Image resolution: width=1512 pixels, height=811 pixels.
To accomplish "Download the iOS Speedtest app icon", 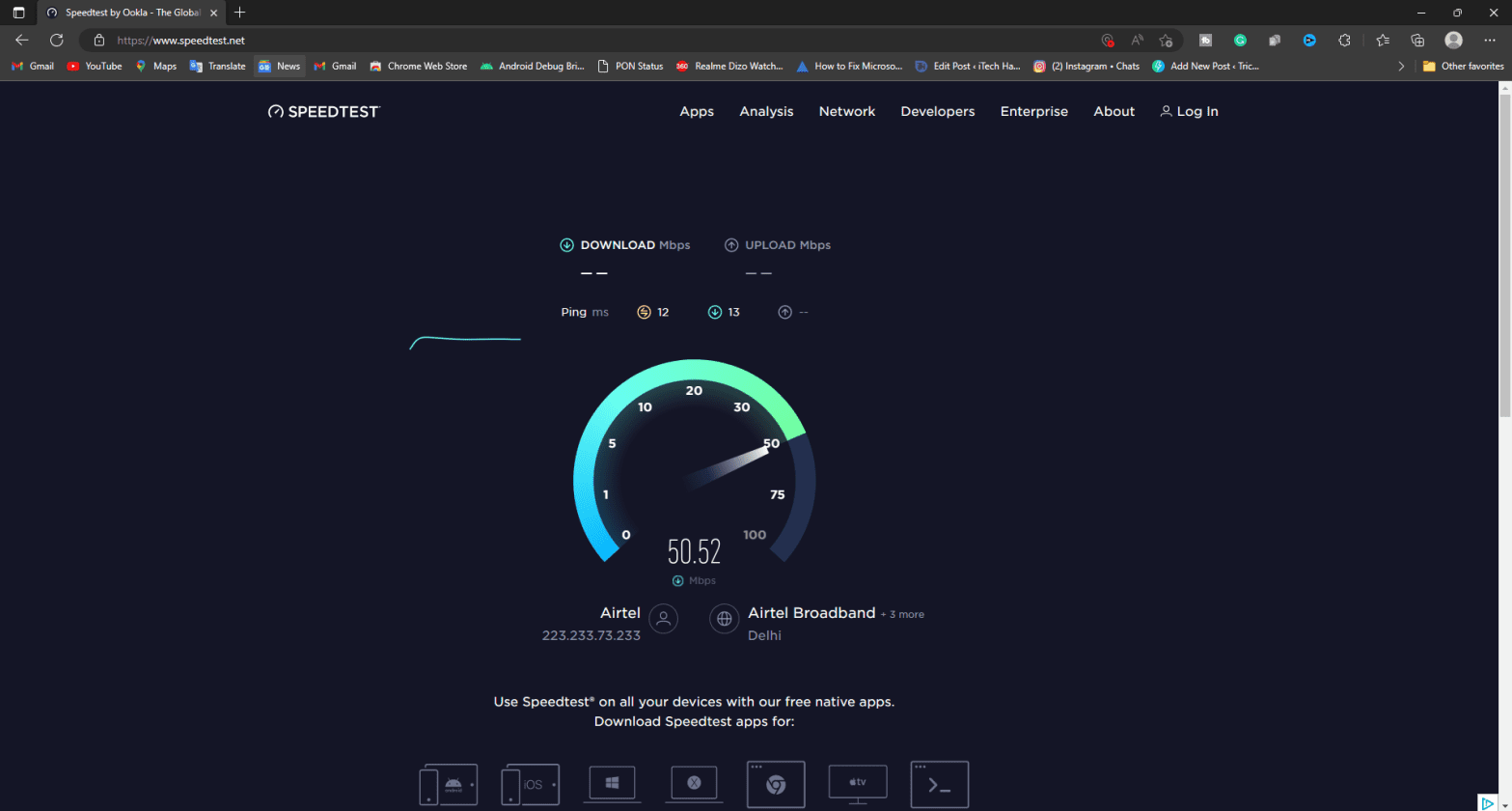I will (529, 784).
